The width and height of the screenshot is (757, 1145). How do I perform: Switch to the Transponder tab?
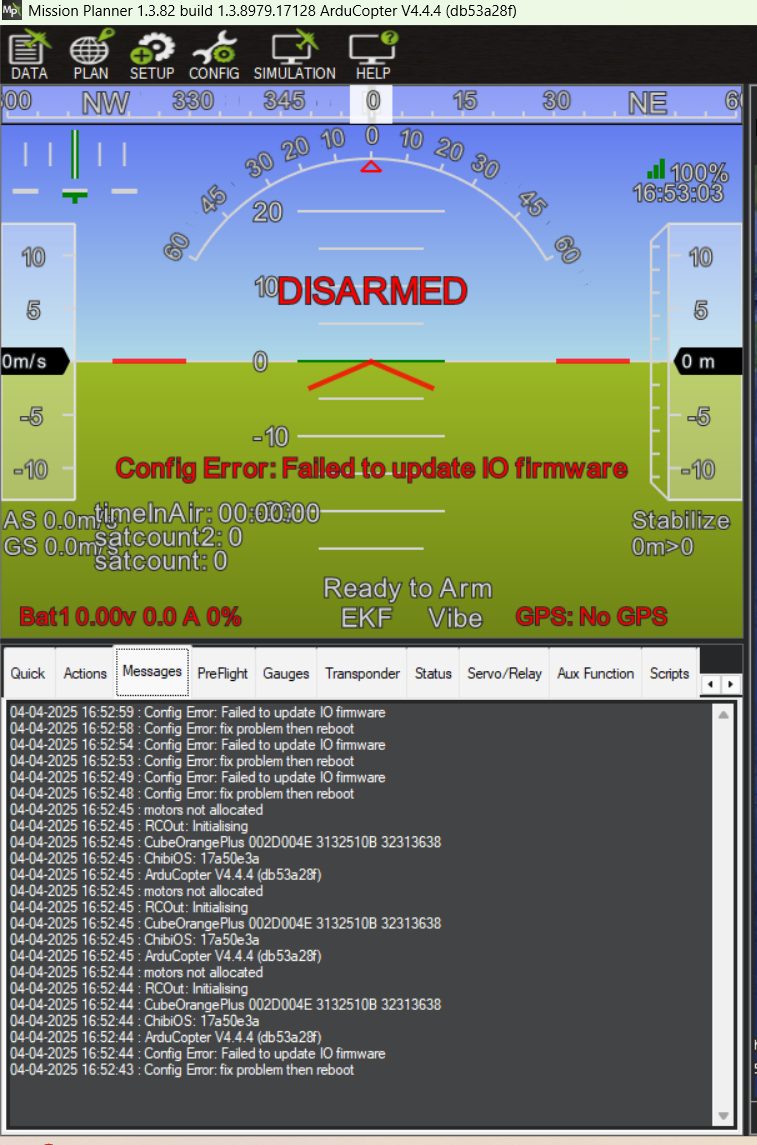[362, 673]
